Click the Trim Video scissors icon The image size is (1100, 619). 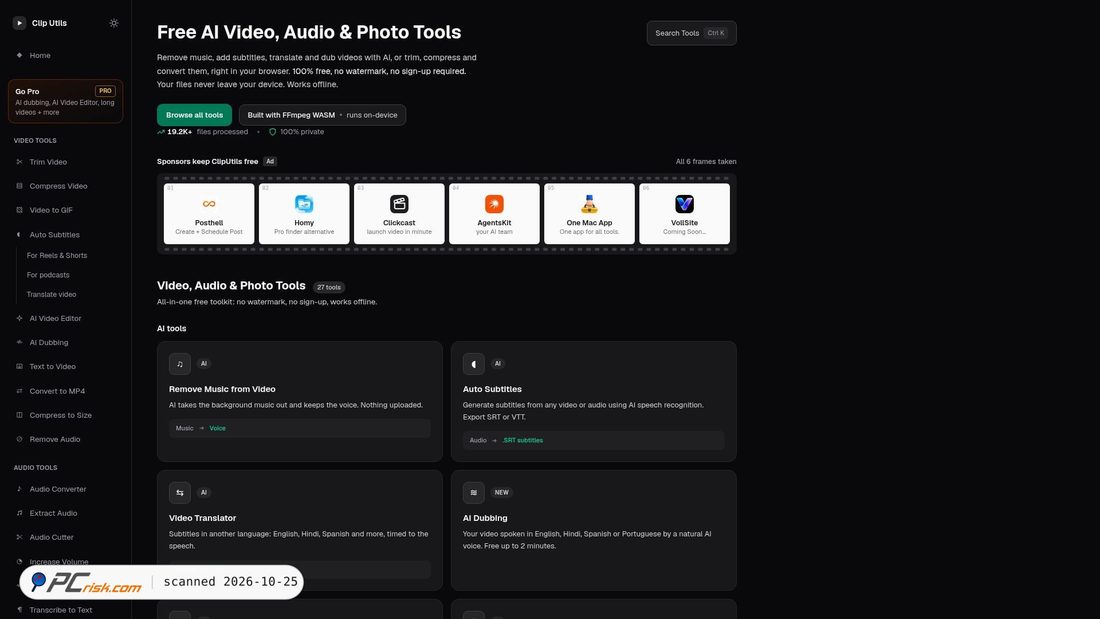pyautogui.click(x=20, y=162)
